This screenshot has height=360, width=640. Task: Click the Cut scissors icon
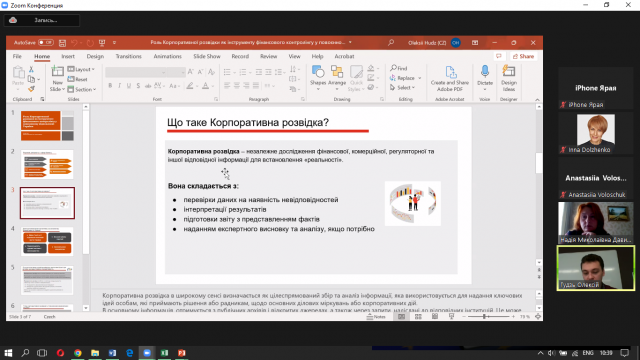coord(31,69)
